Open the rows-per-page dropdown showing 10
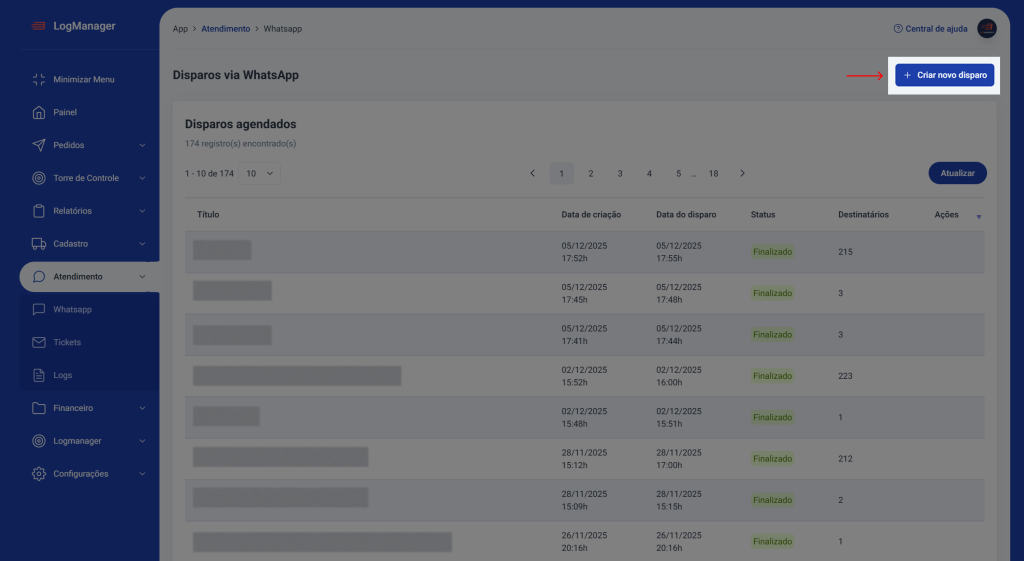The image size is (1024, 561). 260,173
